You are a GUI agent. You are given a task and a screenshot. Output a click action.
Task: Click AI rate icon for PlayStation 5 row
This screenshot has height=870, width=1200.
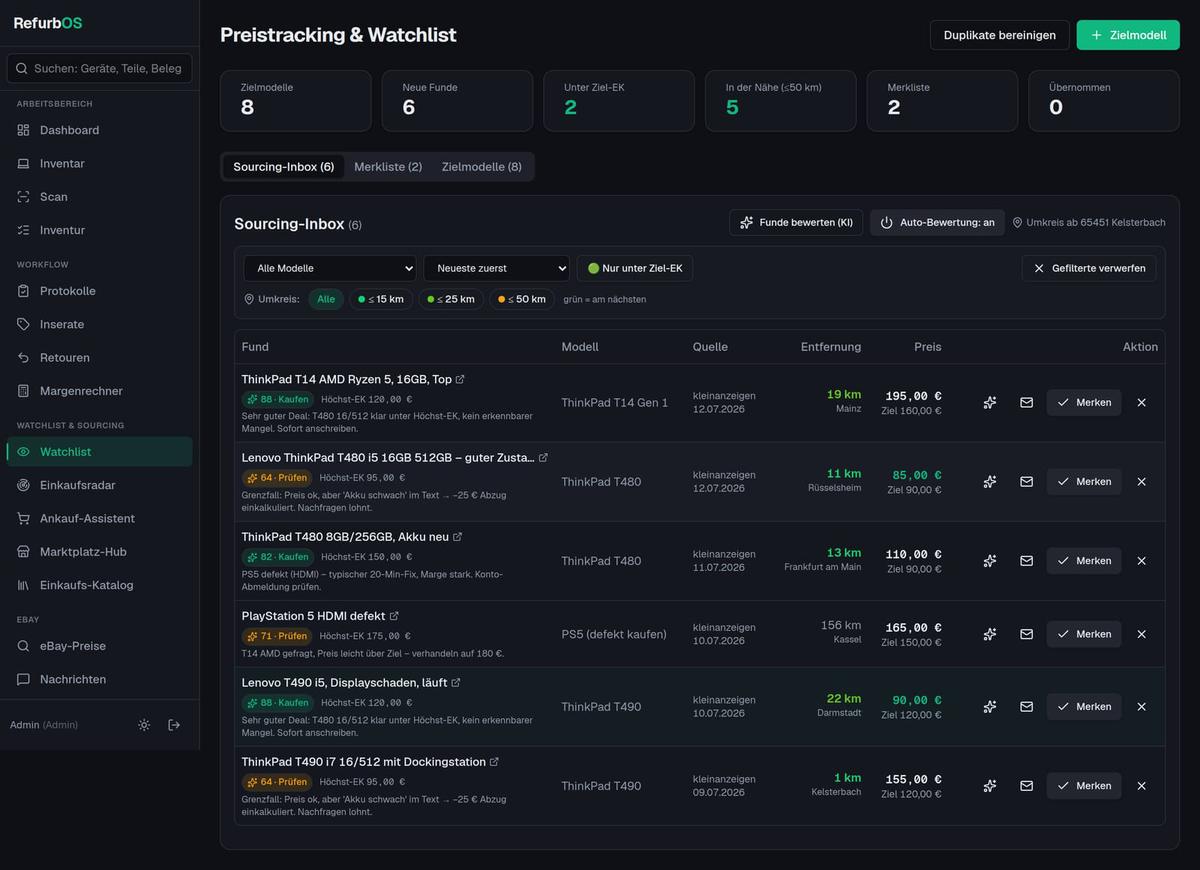click(x=990, y=633)
